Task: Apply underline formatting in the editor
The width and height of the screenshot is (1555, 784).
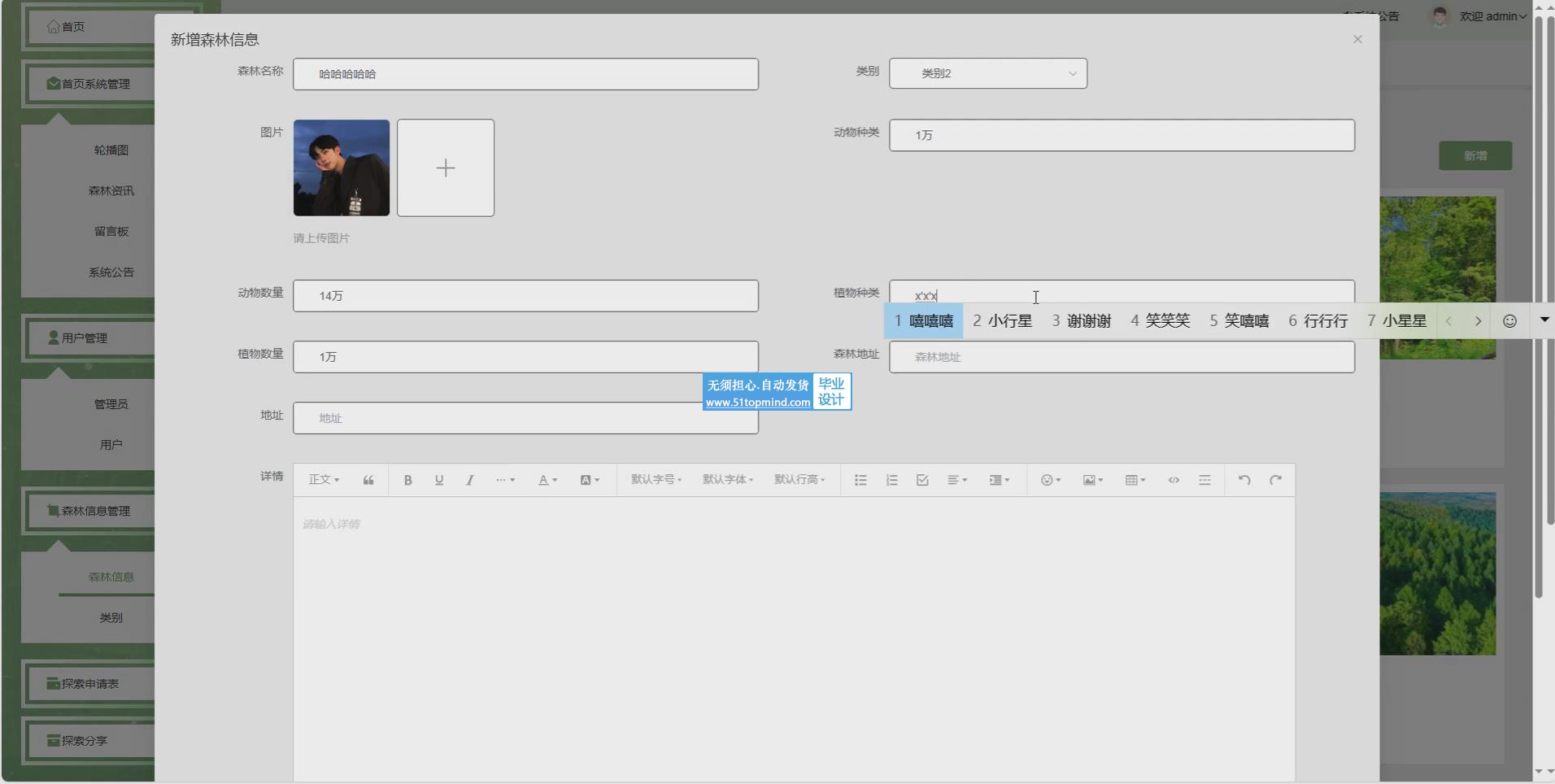Action: pyautogui.click(x=439, y=480)
